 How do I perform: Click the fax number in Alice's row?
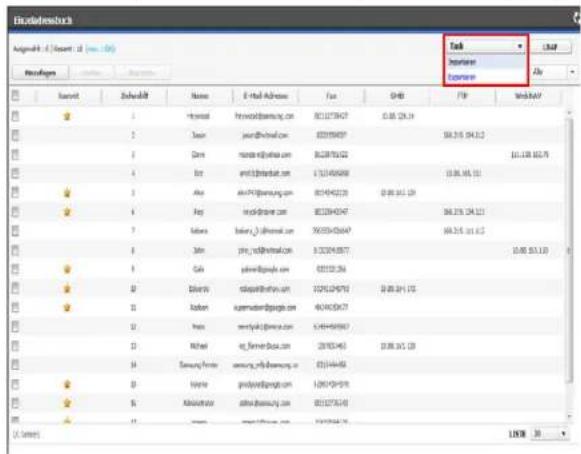tap(331, 193)
